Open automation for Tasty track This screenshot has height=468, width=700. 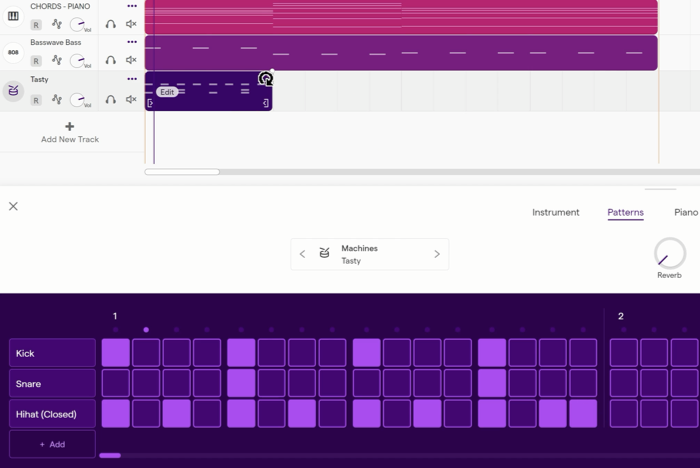coord(57,99)
